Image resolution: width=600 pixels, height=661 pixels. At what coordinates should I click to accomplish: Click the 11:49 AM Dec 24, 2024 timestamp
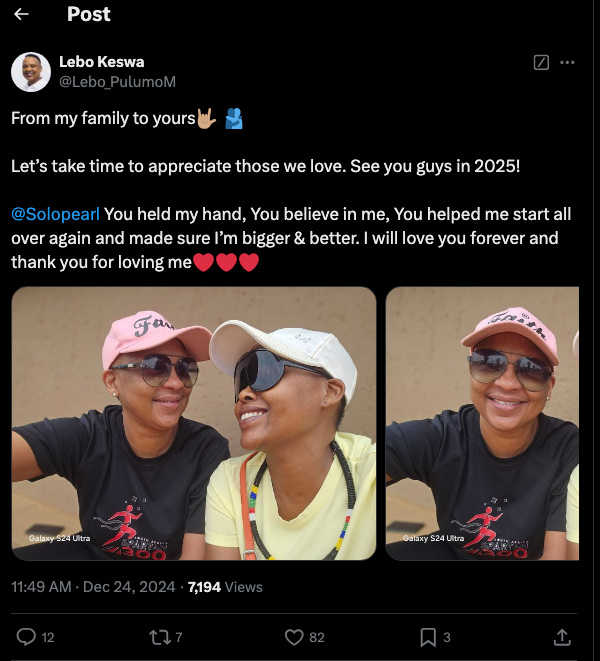coord(93,587)
